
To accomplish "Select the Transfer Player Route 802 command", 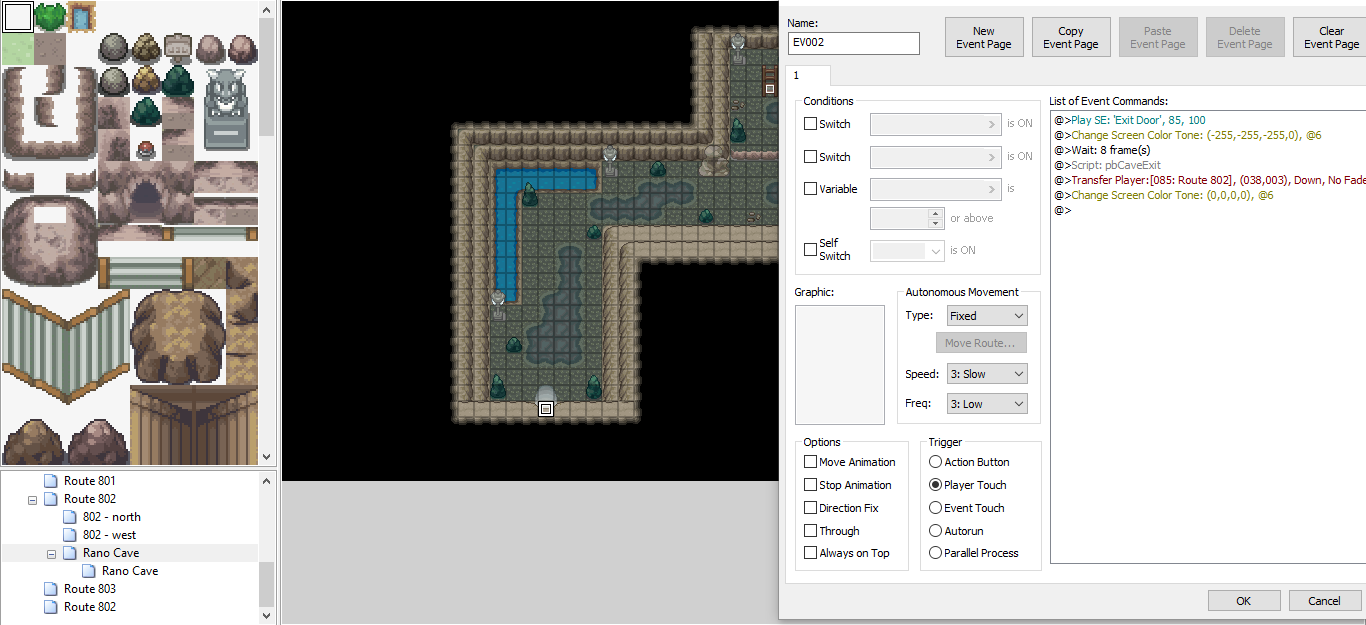I will 1209,180.
